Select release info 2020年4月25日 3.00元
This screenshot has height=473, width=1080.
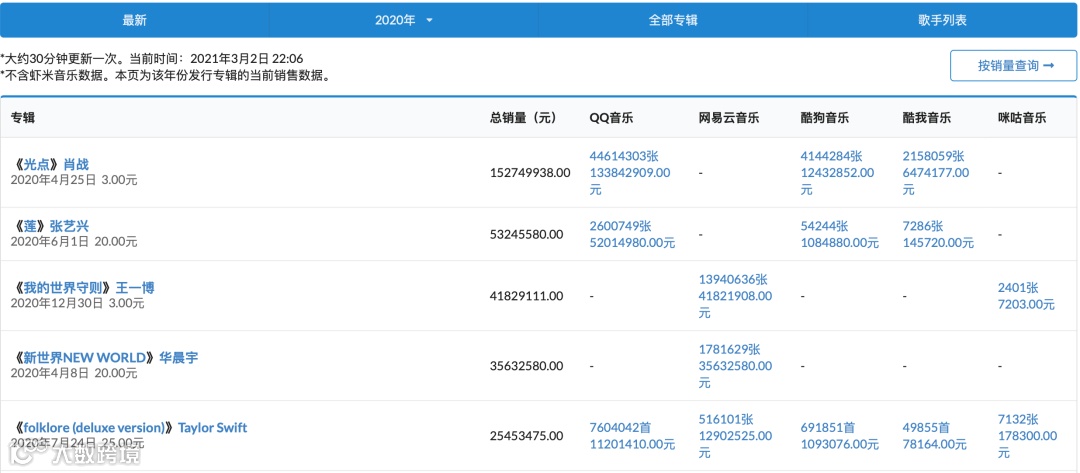coord(74,180)
